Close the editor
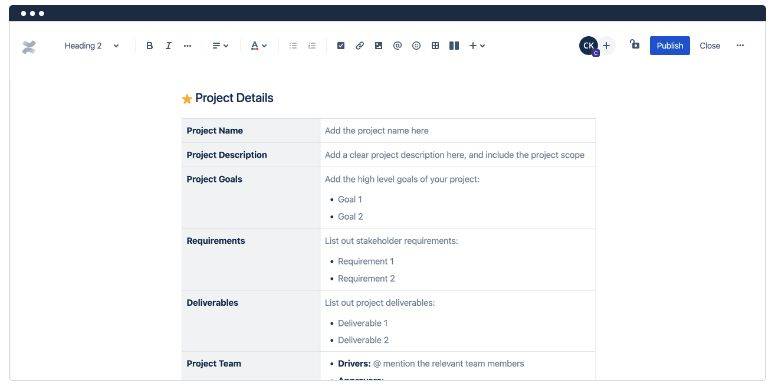This screenshot has width=775, height=387. (x=710, y=45)
